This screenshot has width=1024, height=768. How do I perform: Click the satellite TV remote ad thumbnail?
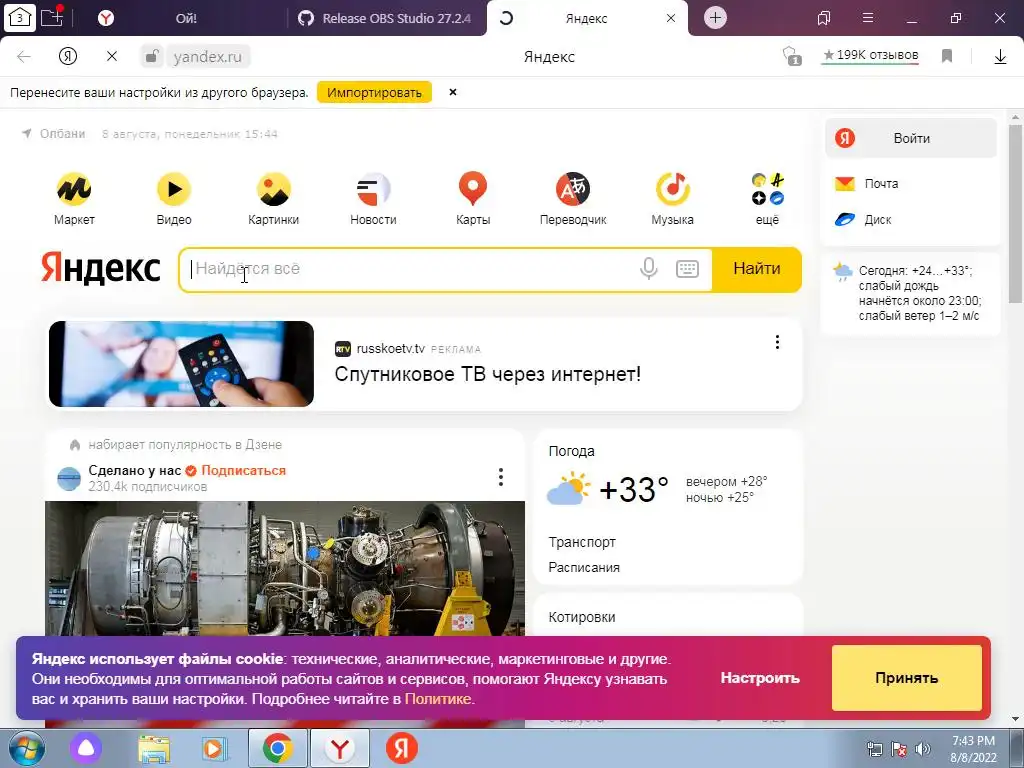182,364
